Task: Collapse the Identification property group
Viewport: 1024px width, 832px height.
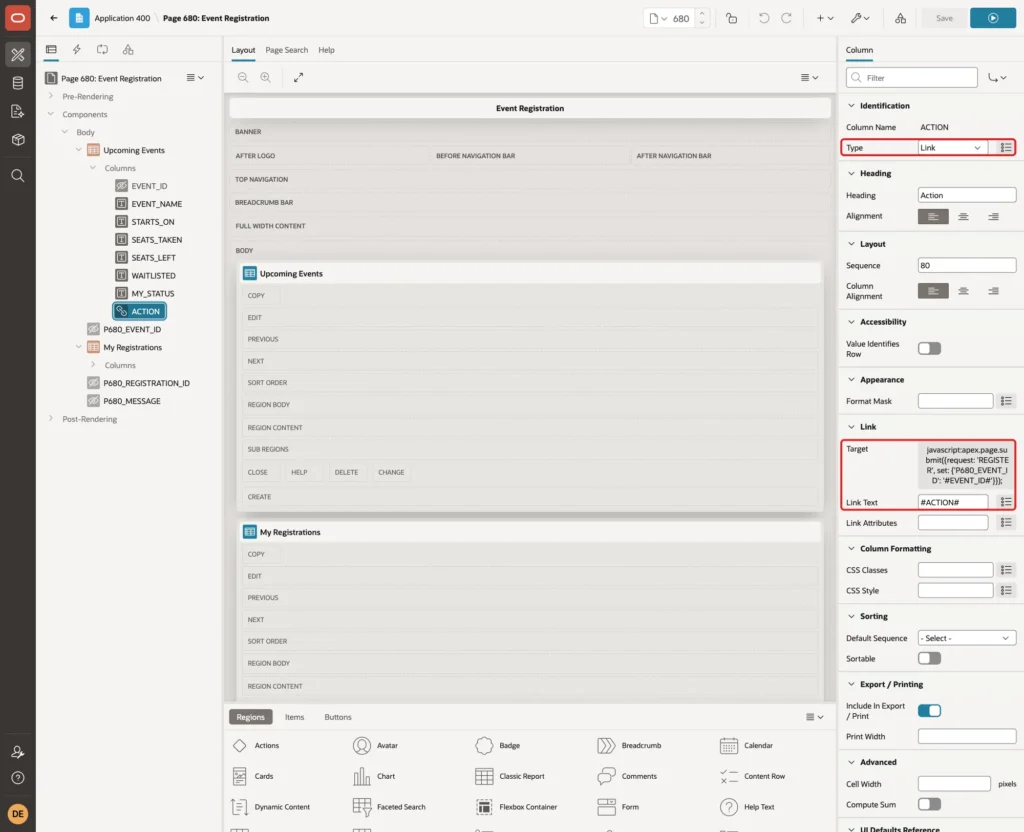Action: coord(851,106)
